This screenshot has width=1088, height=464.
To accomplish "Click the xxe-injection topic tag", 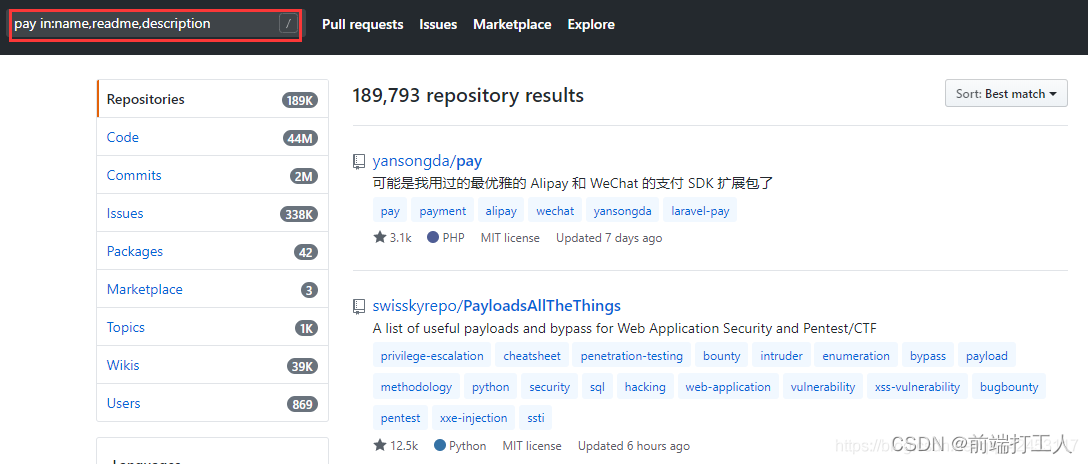I will 473,418.
